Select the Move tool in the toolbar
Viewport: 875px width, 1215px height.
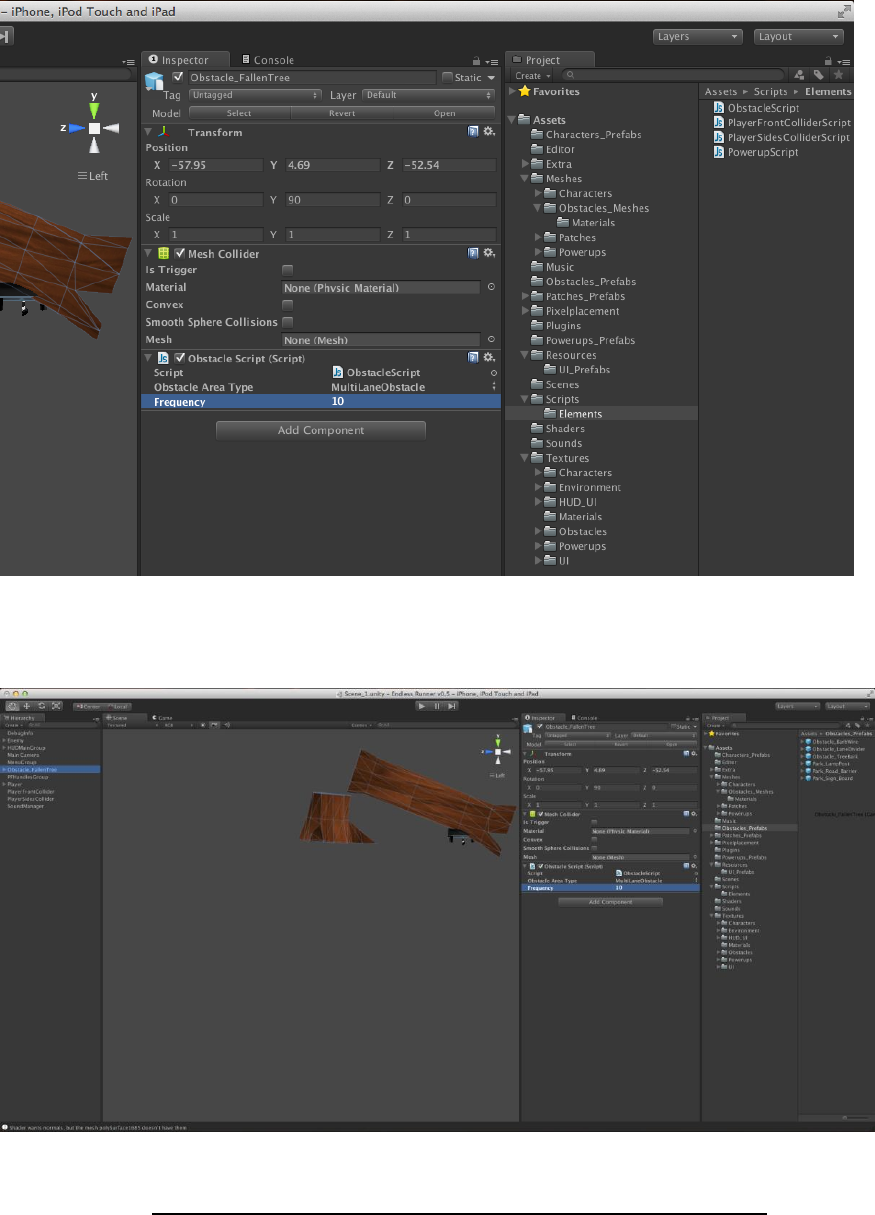pyautogui.click(x=27, y=706)
